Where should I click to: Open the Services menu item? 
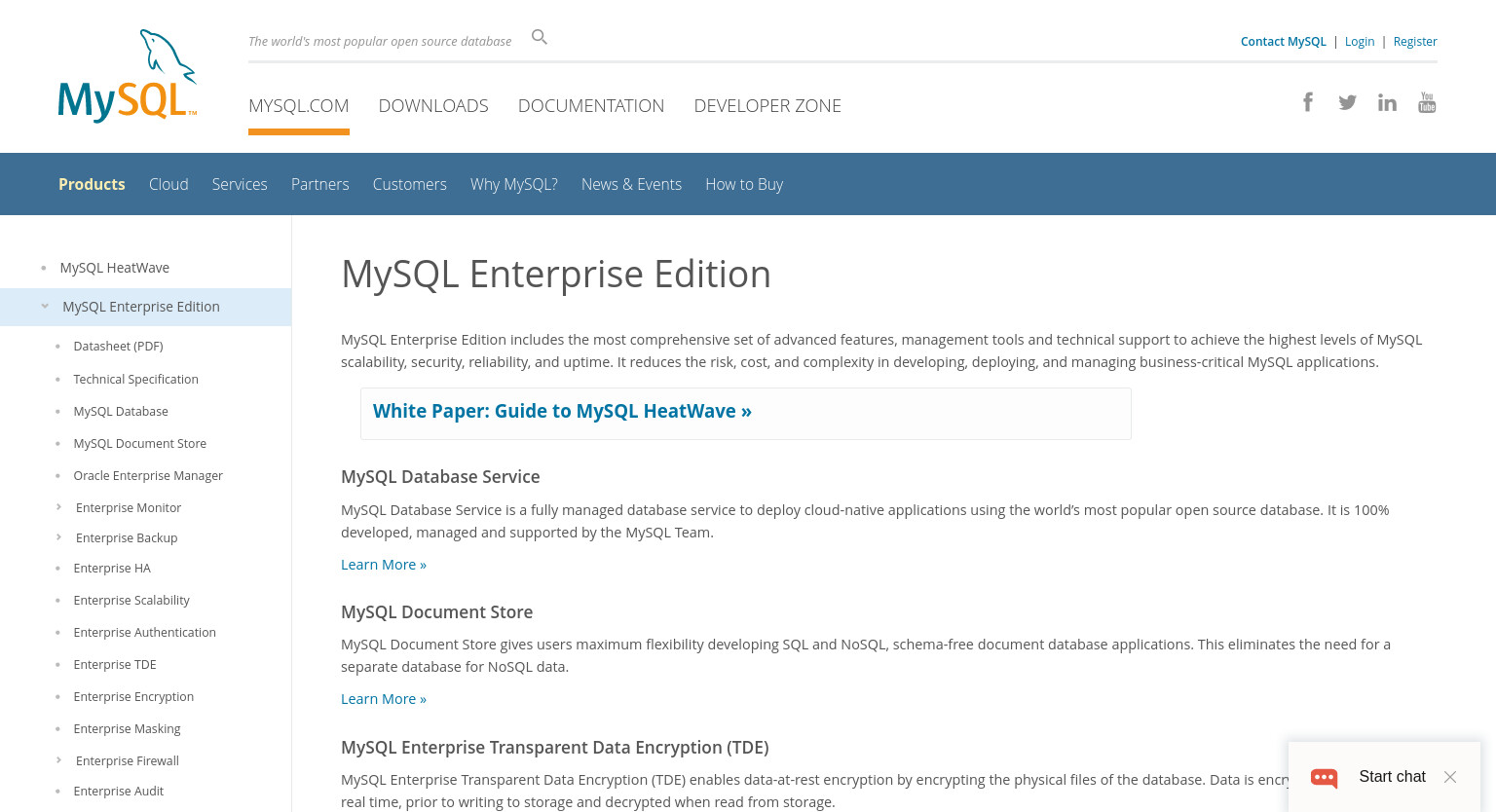tap(240, 184)
